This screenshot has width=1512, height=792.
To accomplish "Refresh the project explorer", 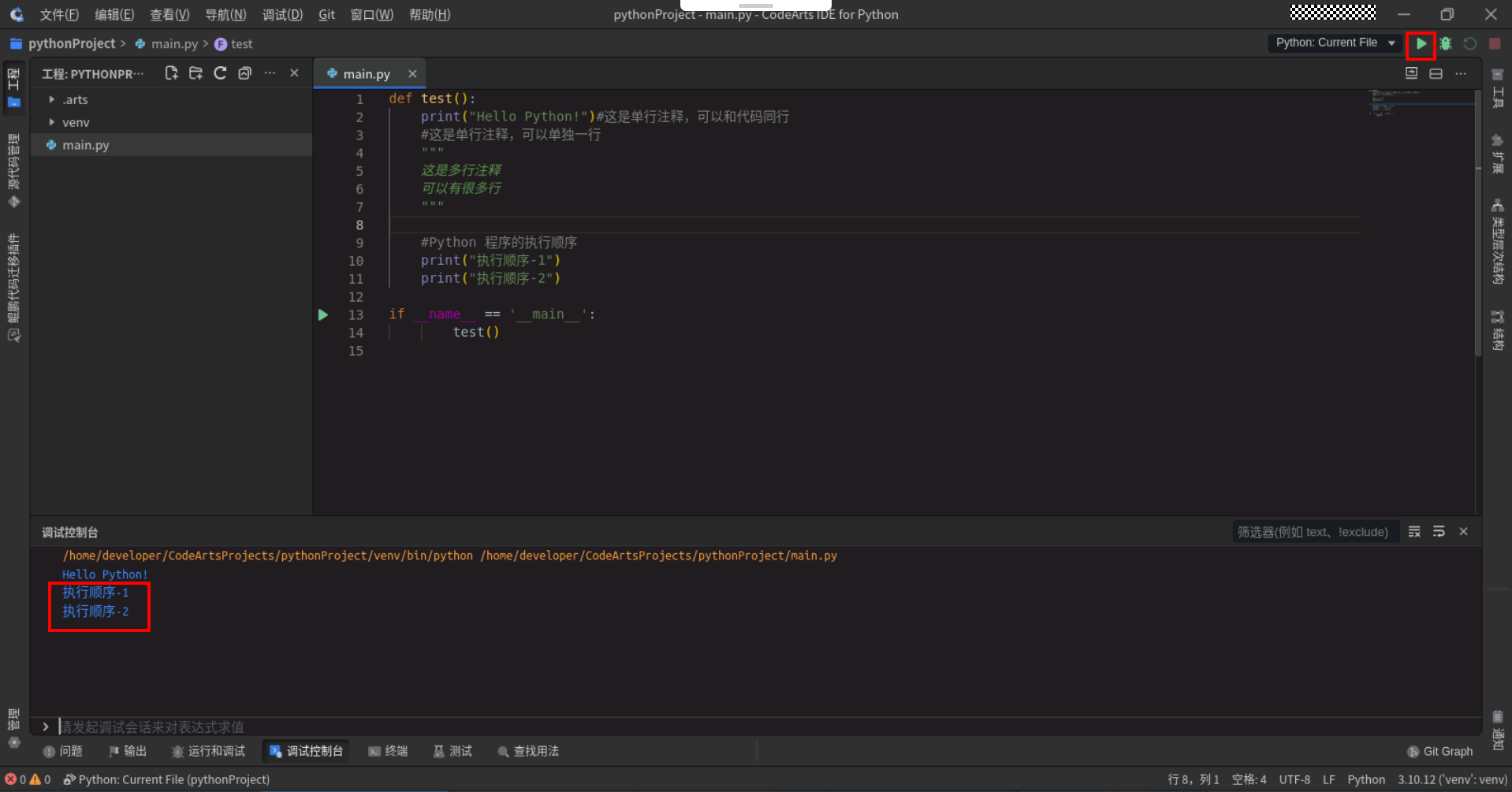I will [x=220, y=73].
